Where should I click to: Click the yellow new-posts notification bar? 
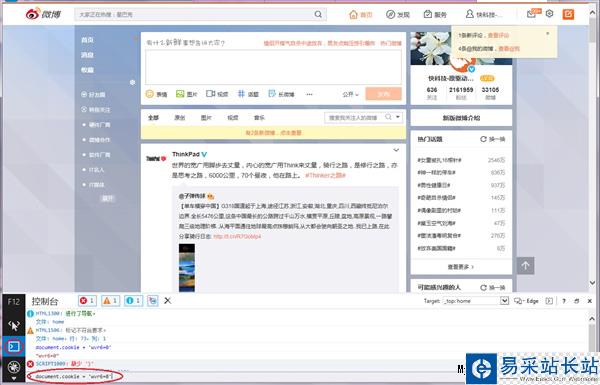[x=273, y=133]
